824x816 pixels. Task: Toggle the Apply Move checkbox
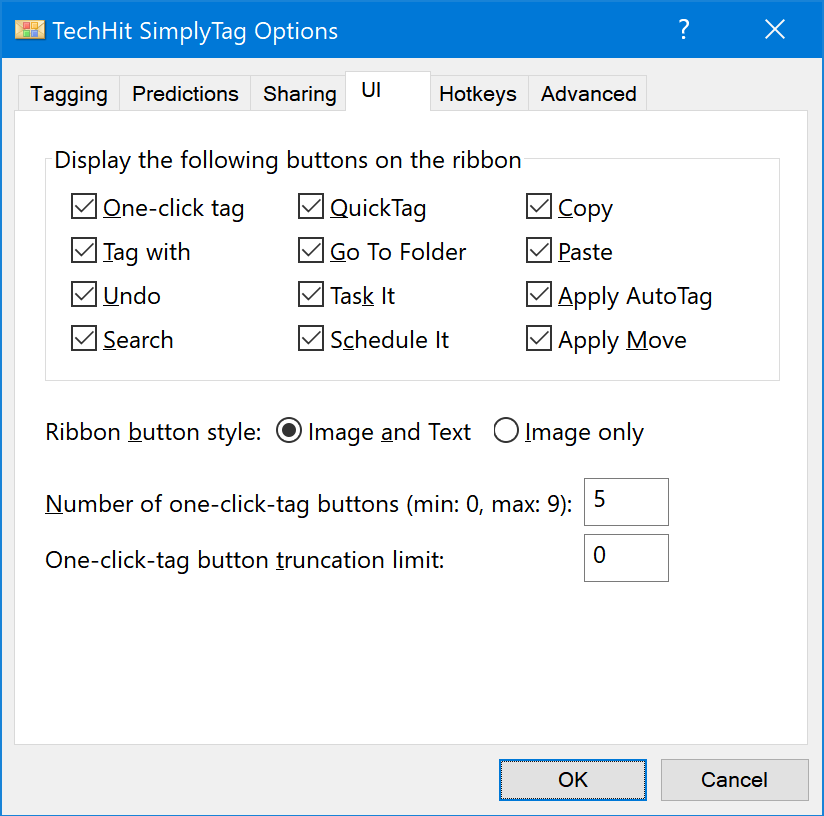click(539, 338)
